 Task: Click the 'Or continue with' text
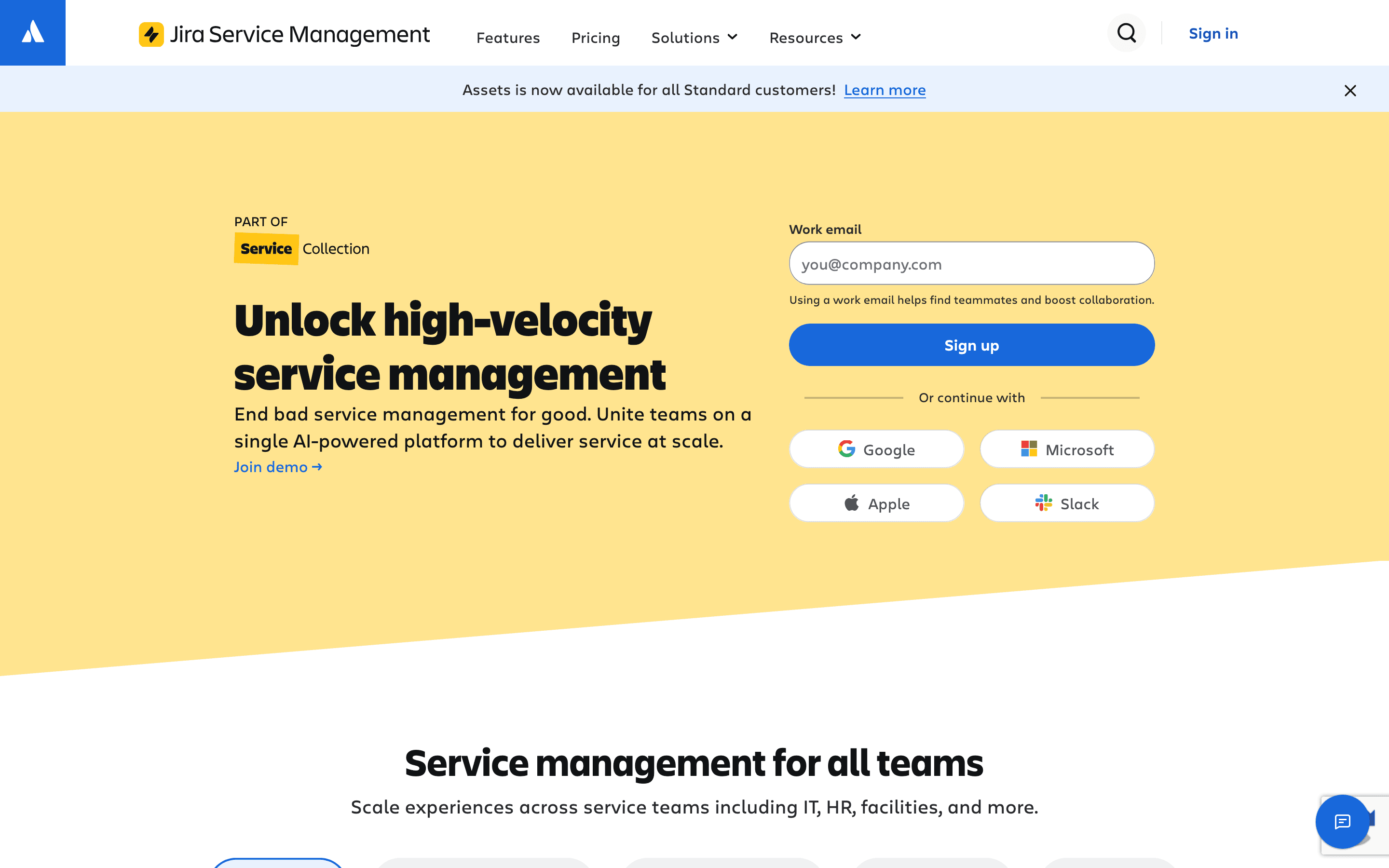point(972,397)
